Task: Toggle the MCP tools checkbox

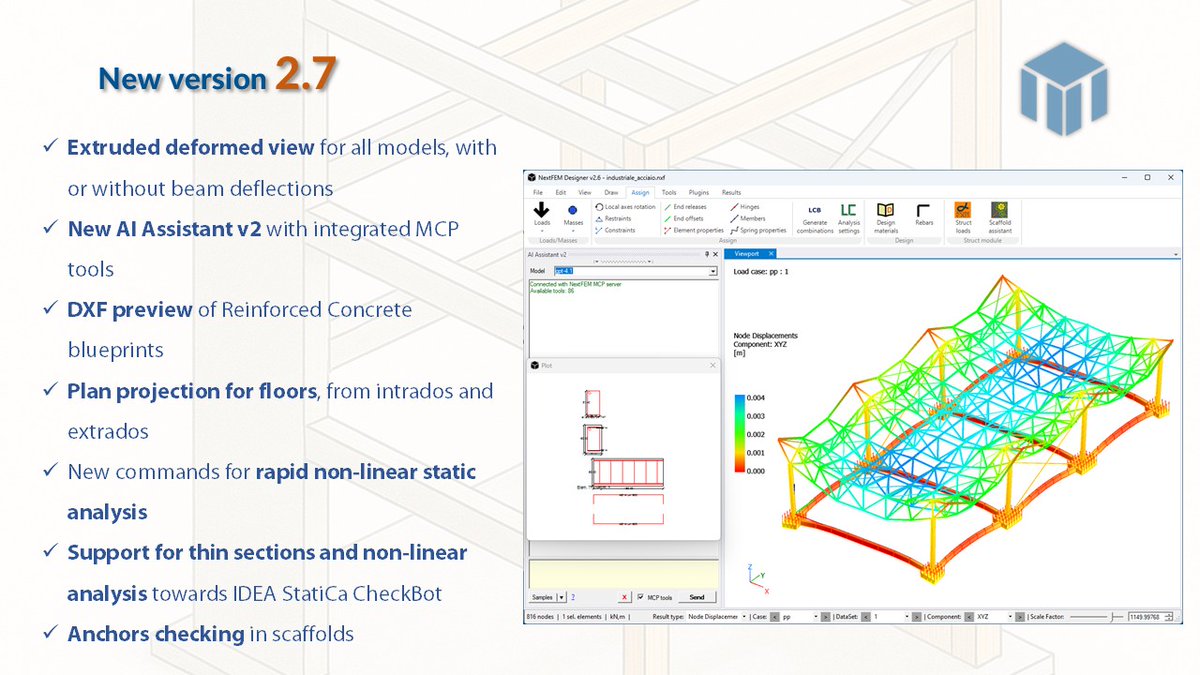Action: pyautogui.click(x=641, y=597)
